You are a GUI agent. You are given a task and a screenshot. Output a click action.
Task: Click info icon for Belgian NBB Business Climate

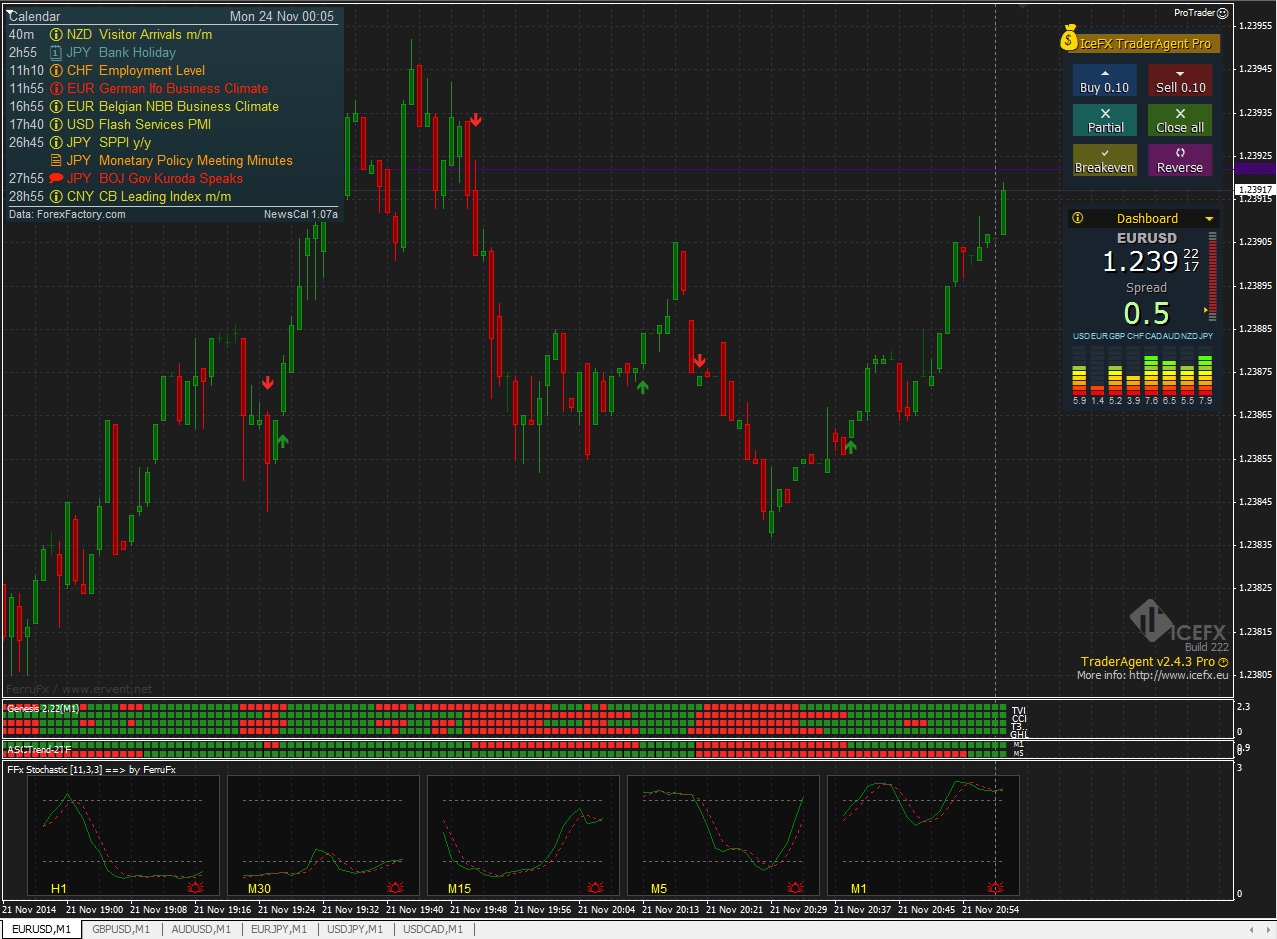[x=56, y=106]
